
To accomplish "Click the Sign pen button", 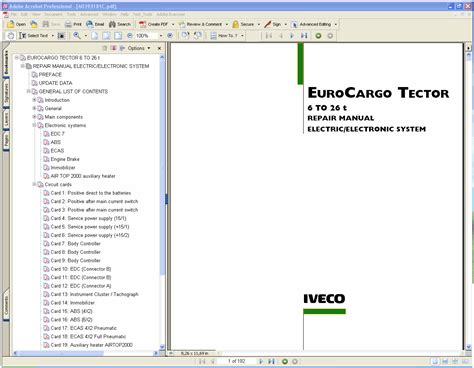I will click(273, 24).
